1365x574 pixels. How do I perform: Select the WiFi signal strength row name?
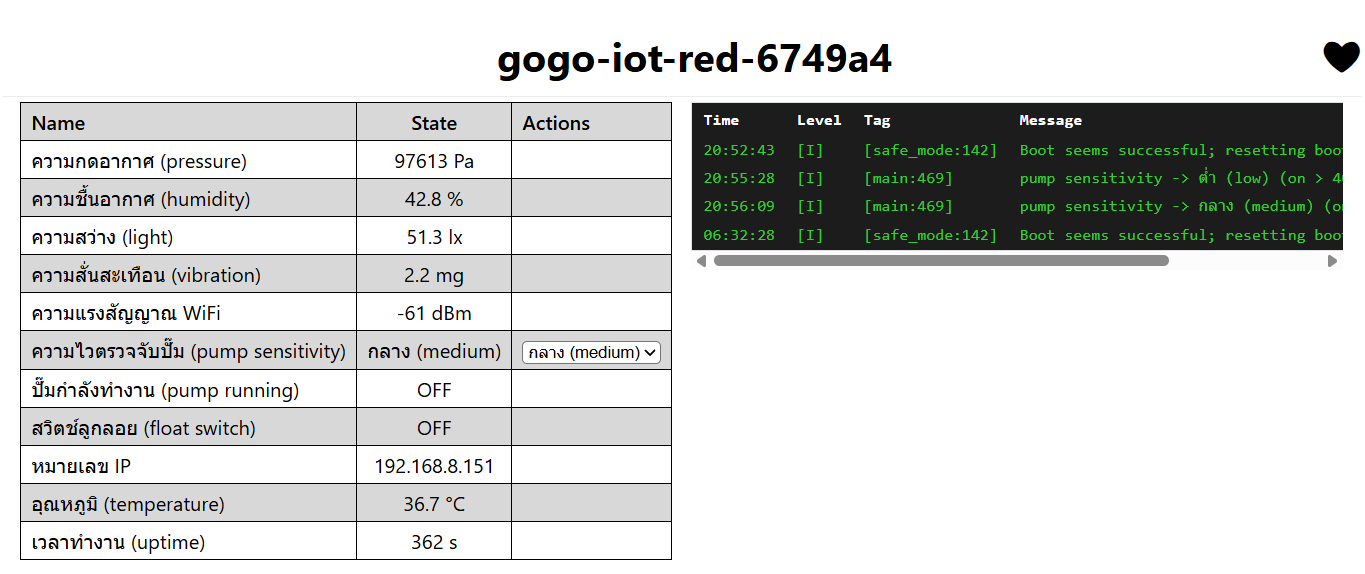[126, 313]
